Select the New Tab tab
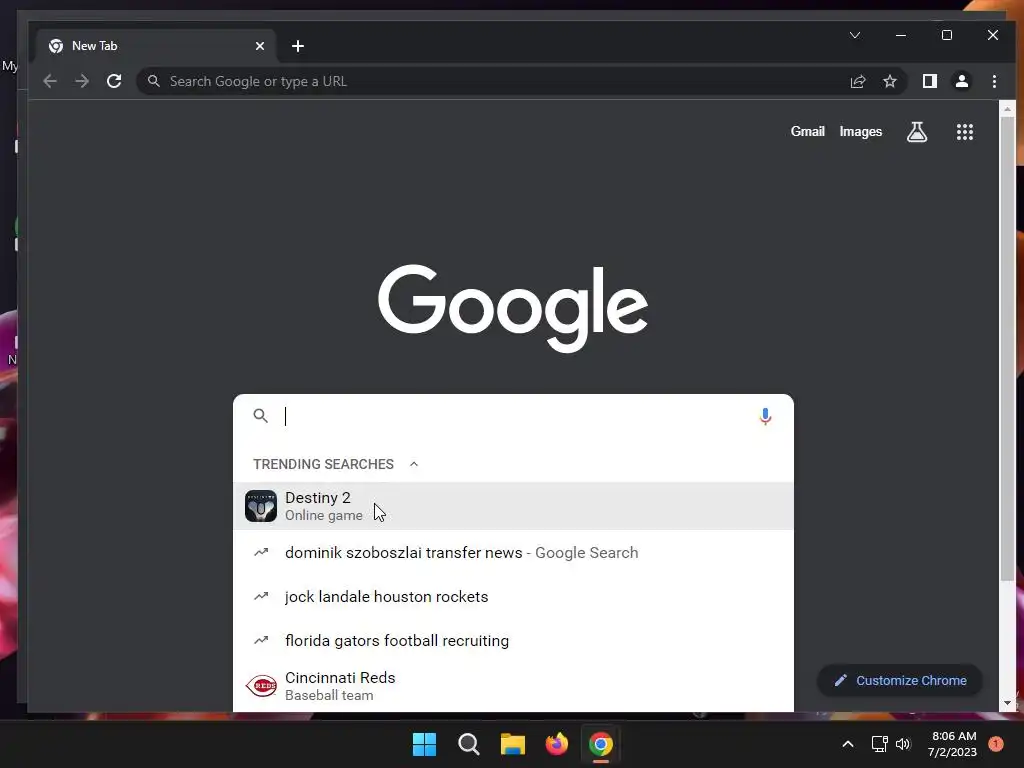The image size is (1024, 768). point(155,46)
